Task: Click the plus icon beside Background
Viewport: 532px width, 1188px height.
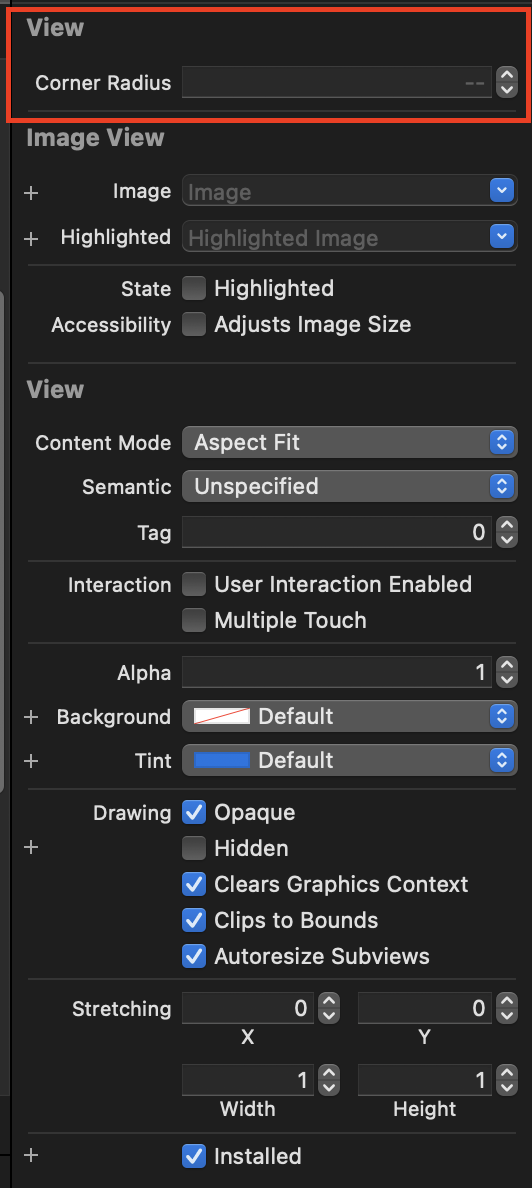Action: (x=31, y=717)
